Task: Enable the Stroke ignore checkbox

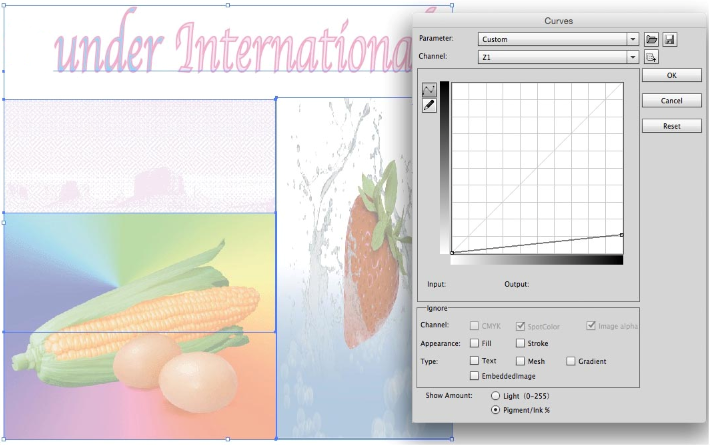Action: [520, 343]
